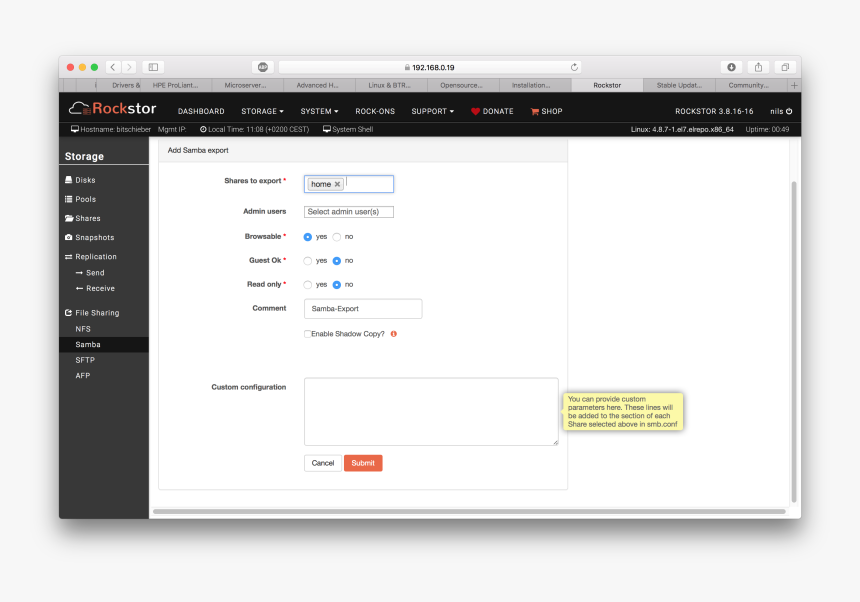The width and height of the screenshot is (860, 602).
Task: Open Shares in the Storage sidebar
Action: pos(82,218)
